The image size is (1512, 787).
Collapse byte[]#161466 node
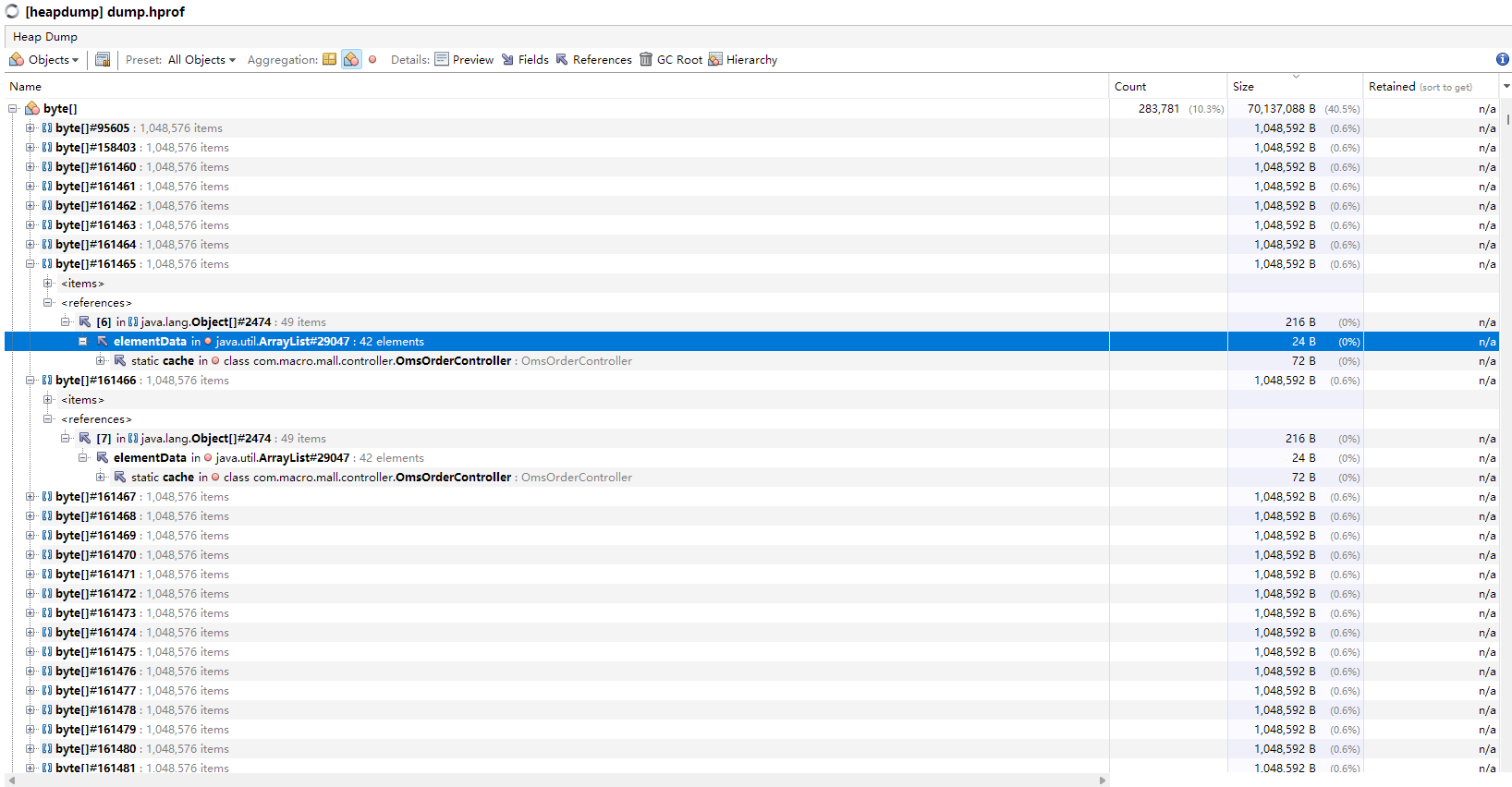30,380
